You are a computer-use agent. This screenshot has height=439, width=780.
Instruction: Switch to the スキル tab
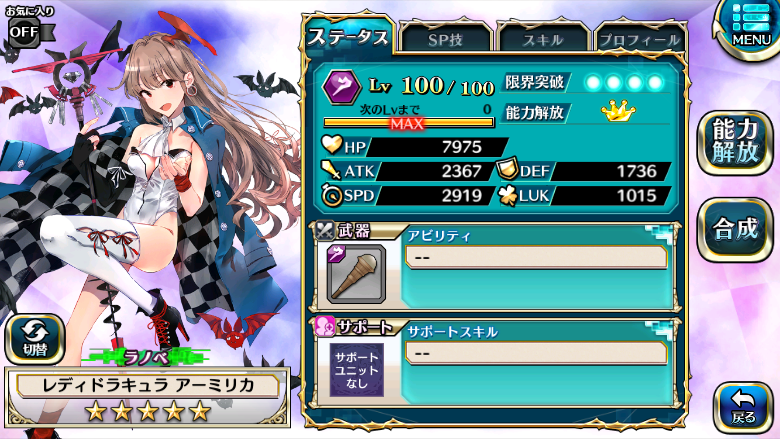coord(543,39)
